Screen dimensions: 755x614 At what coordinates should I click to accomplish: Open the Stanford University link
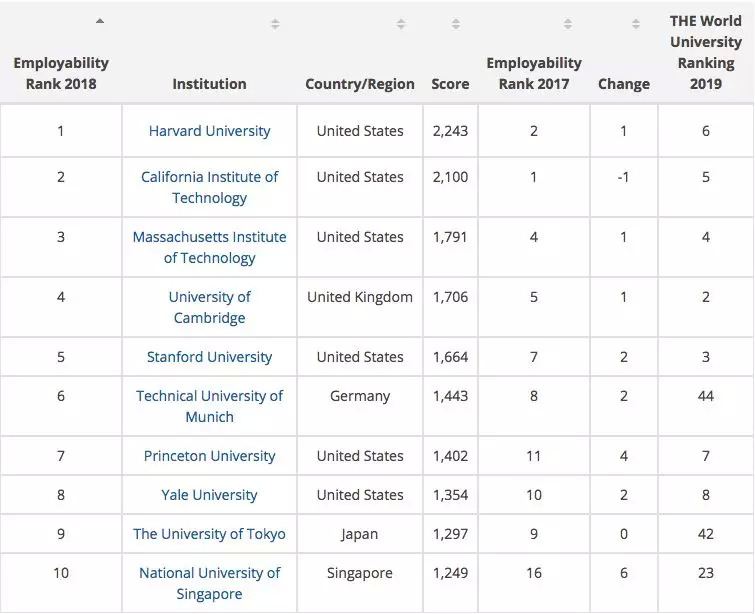pos(209,357)
